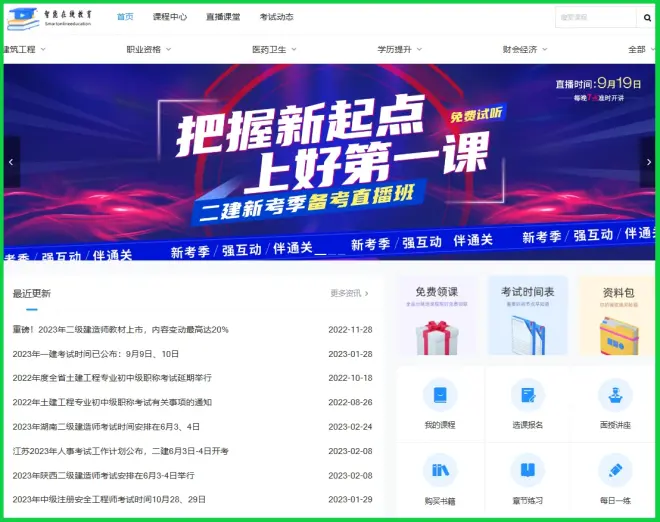Show the next banner slide
Viewport: 660px width, 522px height.
(x=648, y=162)
